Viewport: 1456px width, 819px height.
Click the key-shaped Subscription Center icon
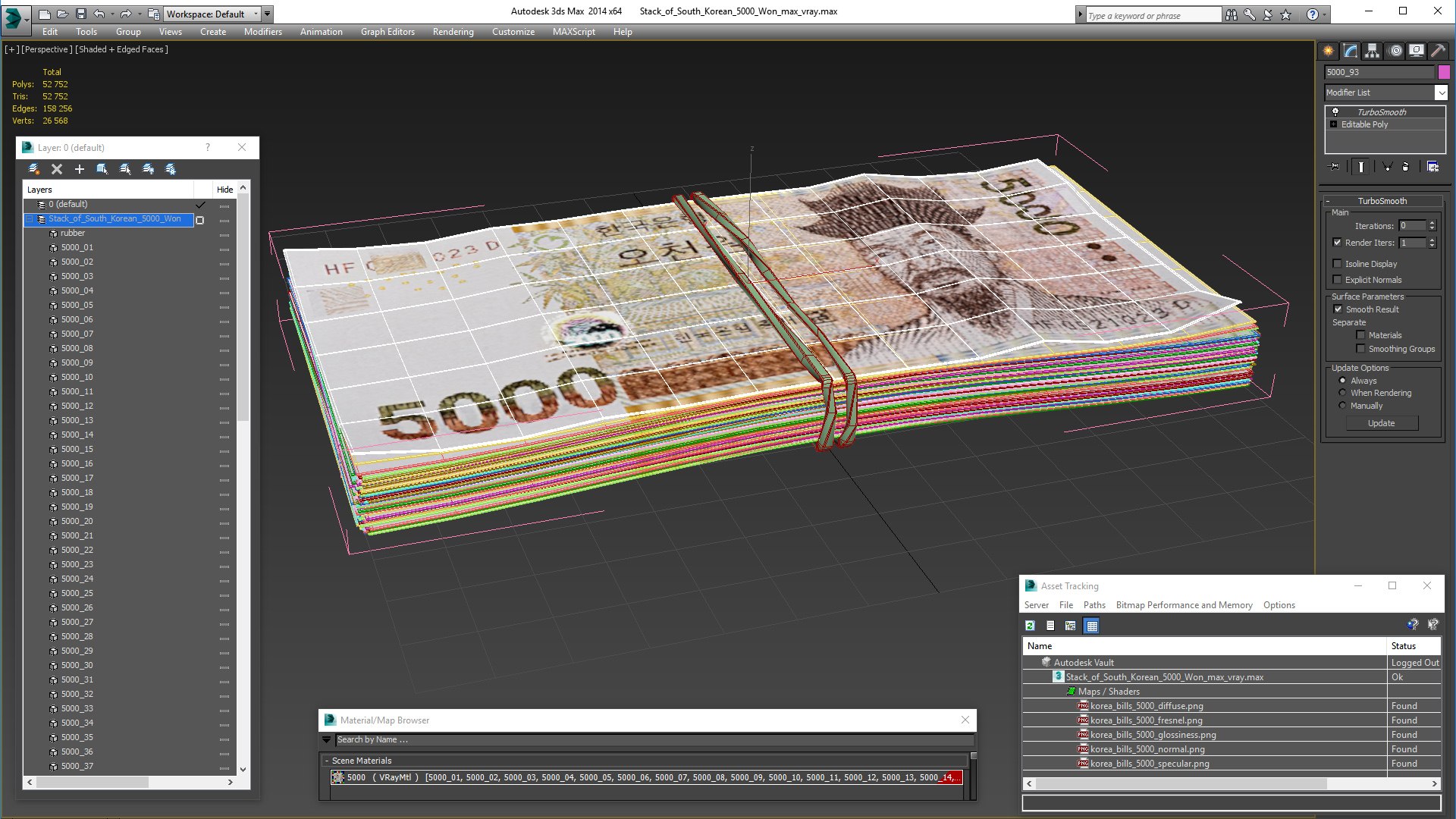tap(1250, 14)
